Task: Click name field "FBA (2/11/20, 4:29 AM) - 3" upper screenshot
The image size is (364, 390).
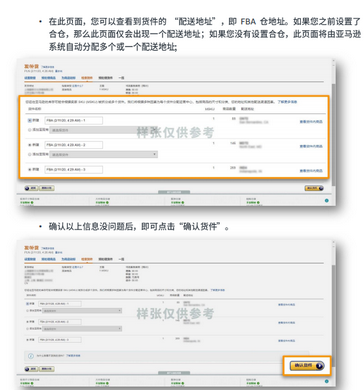Action: [74, 170]
